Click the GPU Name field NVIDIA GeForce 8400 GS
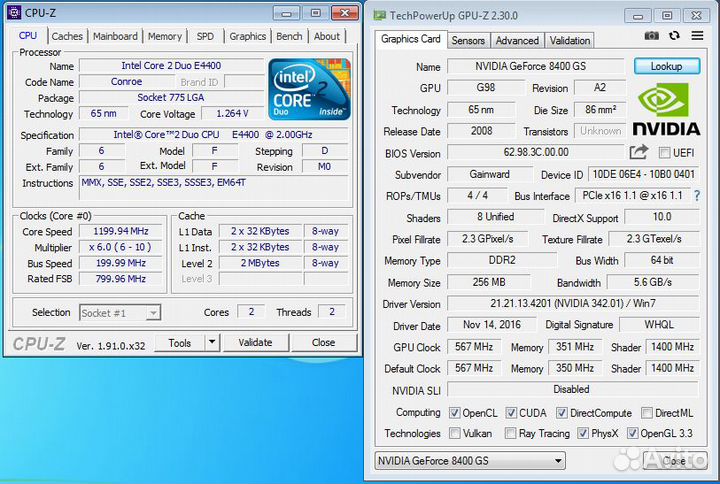 pos(535,67)
